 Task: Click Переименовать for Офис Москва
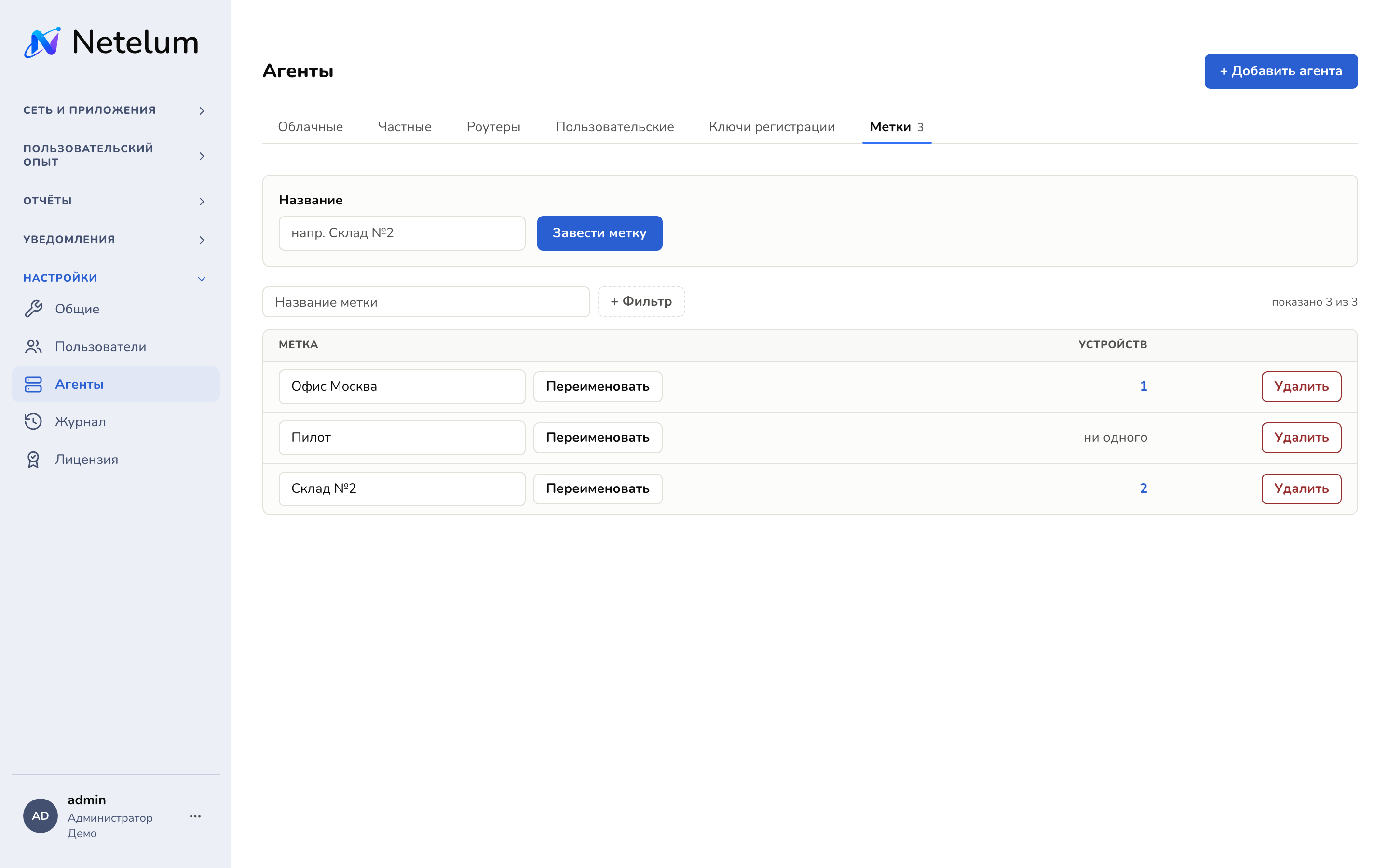[x=598, y=386]
